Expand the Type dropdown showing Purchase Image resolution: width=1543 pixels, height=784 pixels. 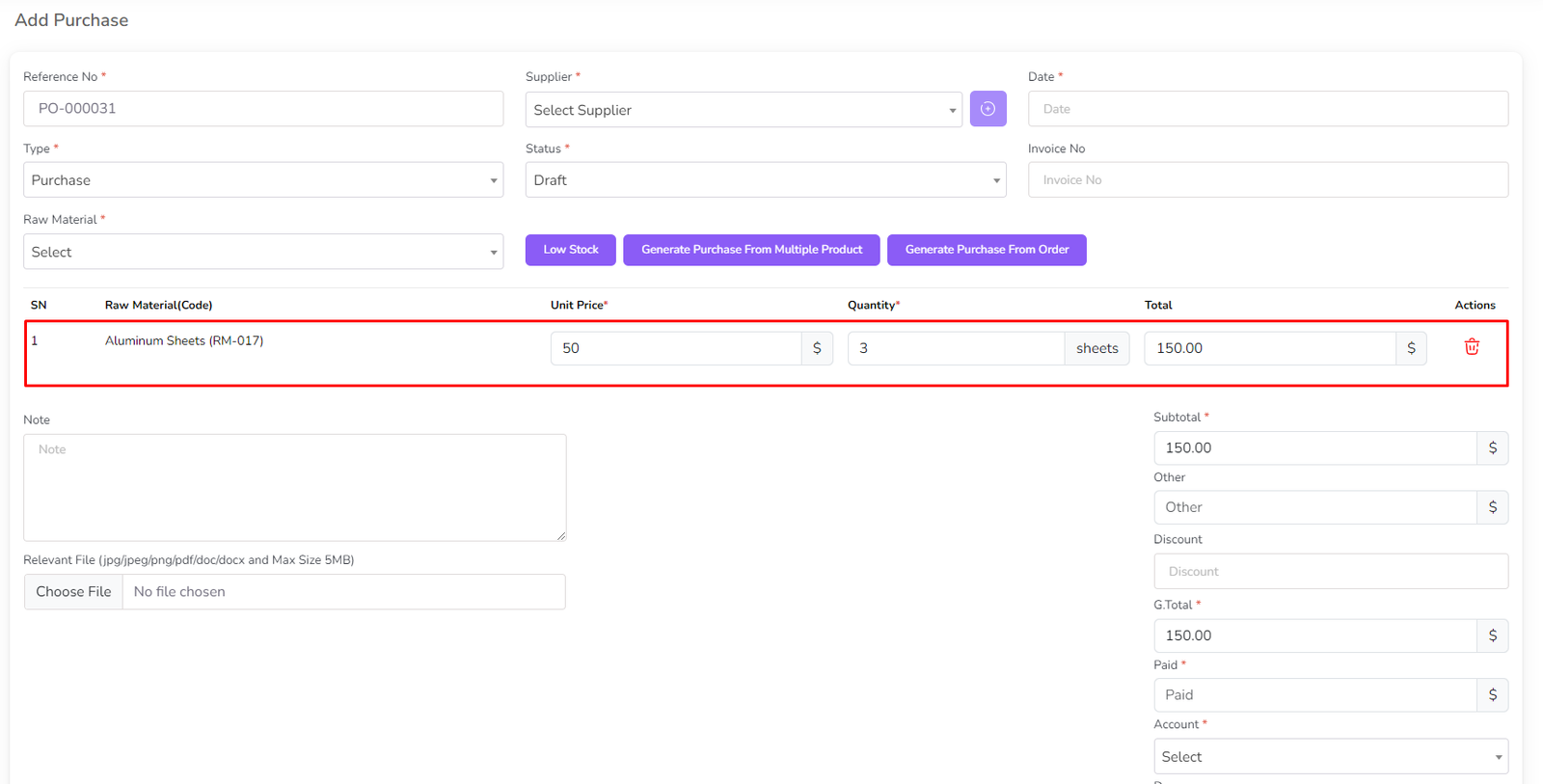[x=262, y=180]
